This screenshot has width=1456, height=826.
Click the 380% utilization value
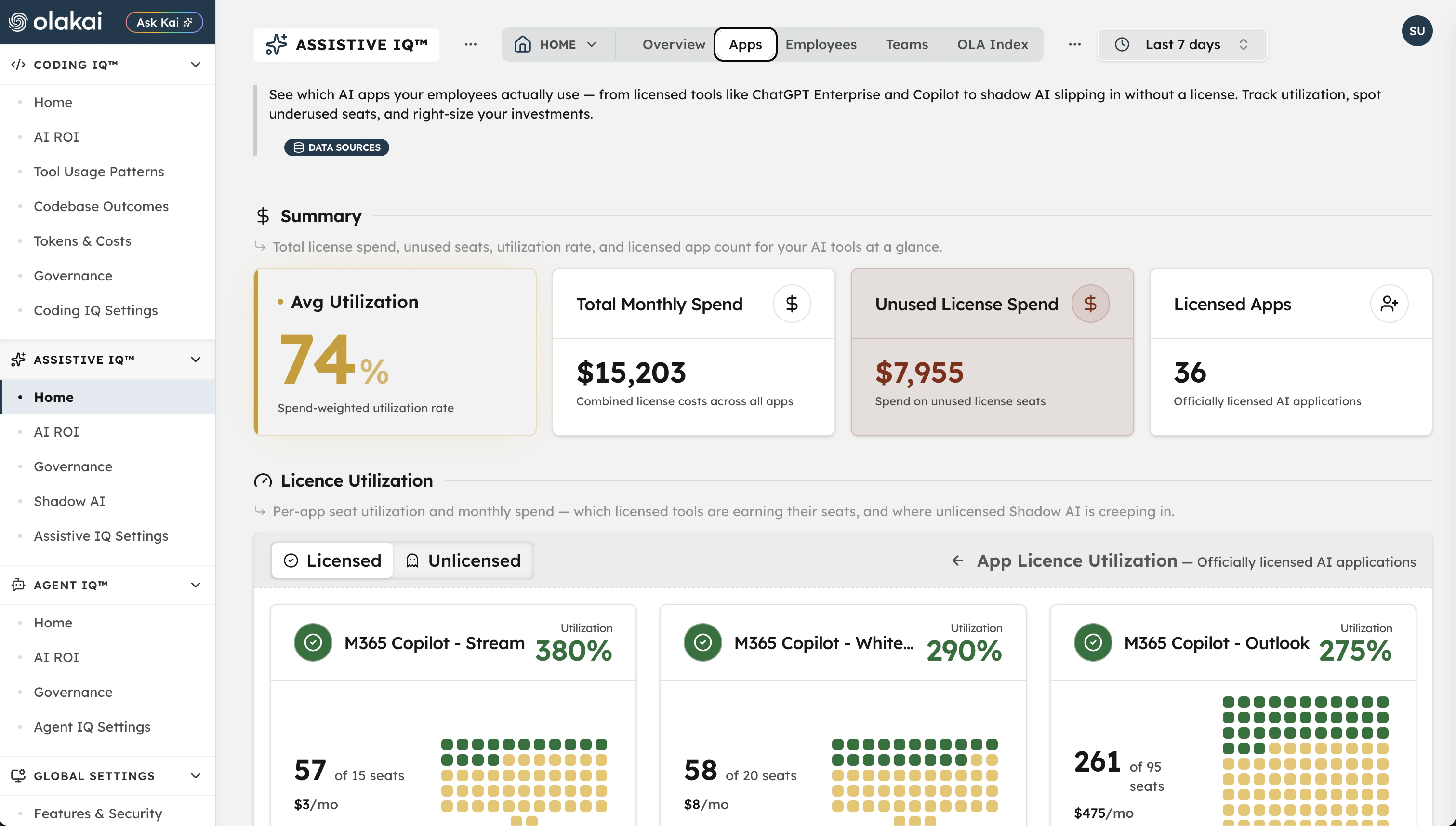pos(573,650)
